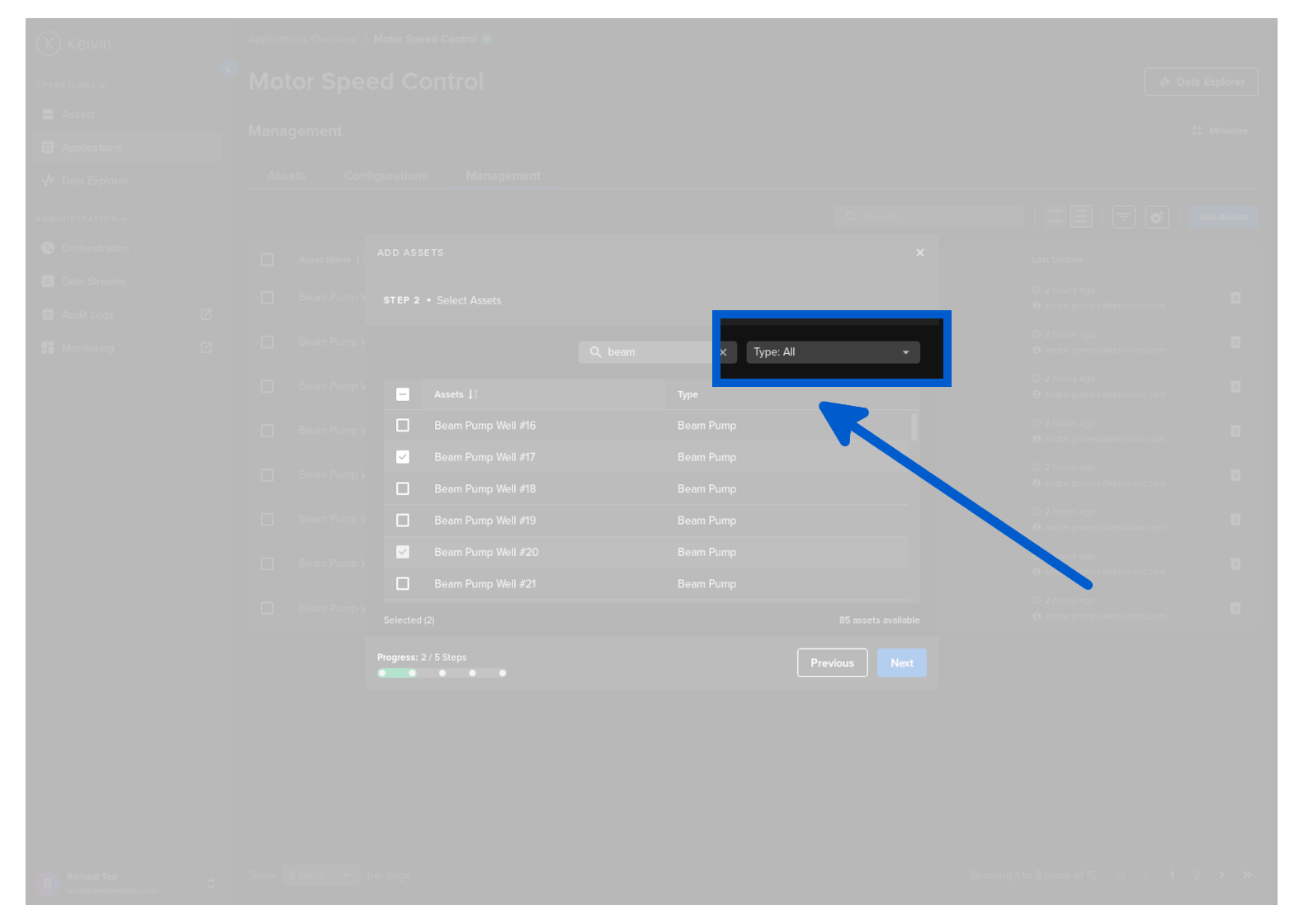The width and height of the screenshot is (1304, 924).
Task: Open the table settings gear icon
Action: click(1157, 217)
